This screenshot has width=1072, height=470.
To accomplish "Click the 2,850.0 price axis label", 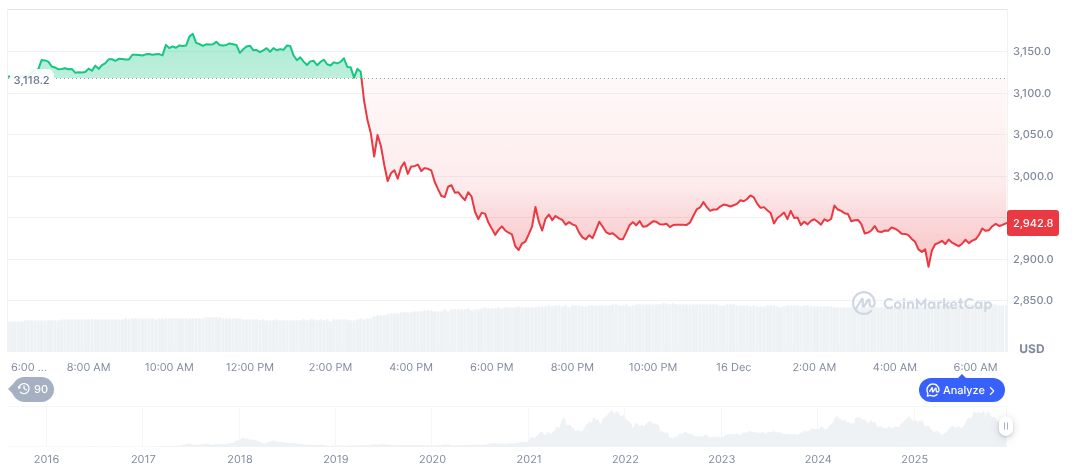I will coord(1031,300).
